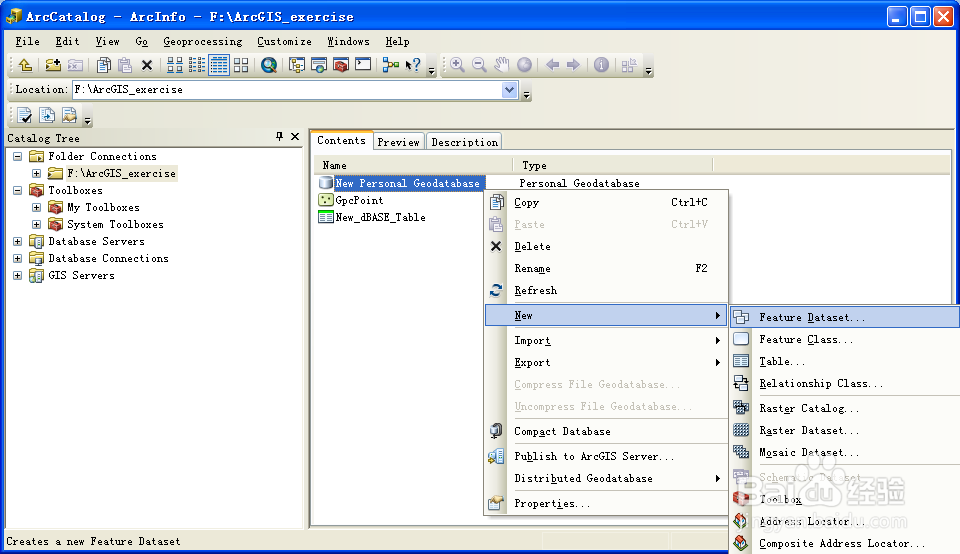Open the File menu
This screenshot has width=960, height=554.
point(28,42)
